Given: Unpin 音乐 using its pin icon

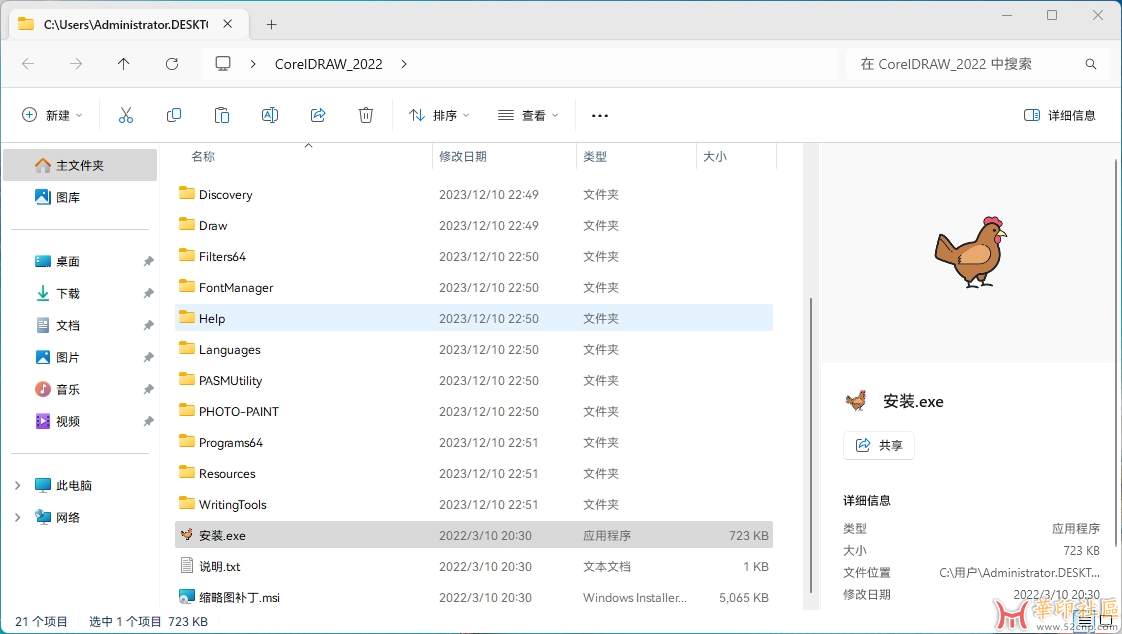Looking at the screenshot, I should coord(148,389).
